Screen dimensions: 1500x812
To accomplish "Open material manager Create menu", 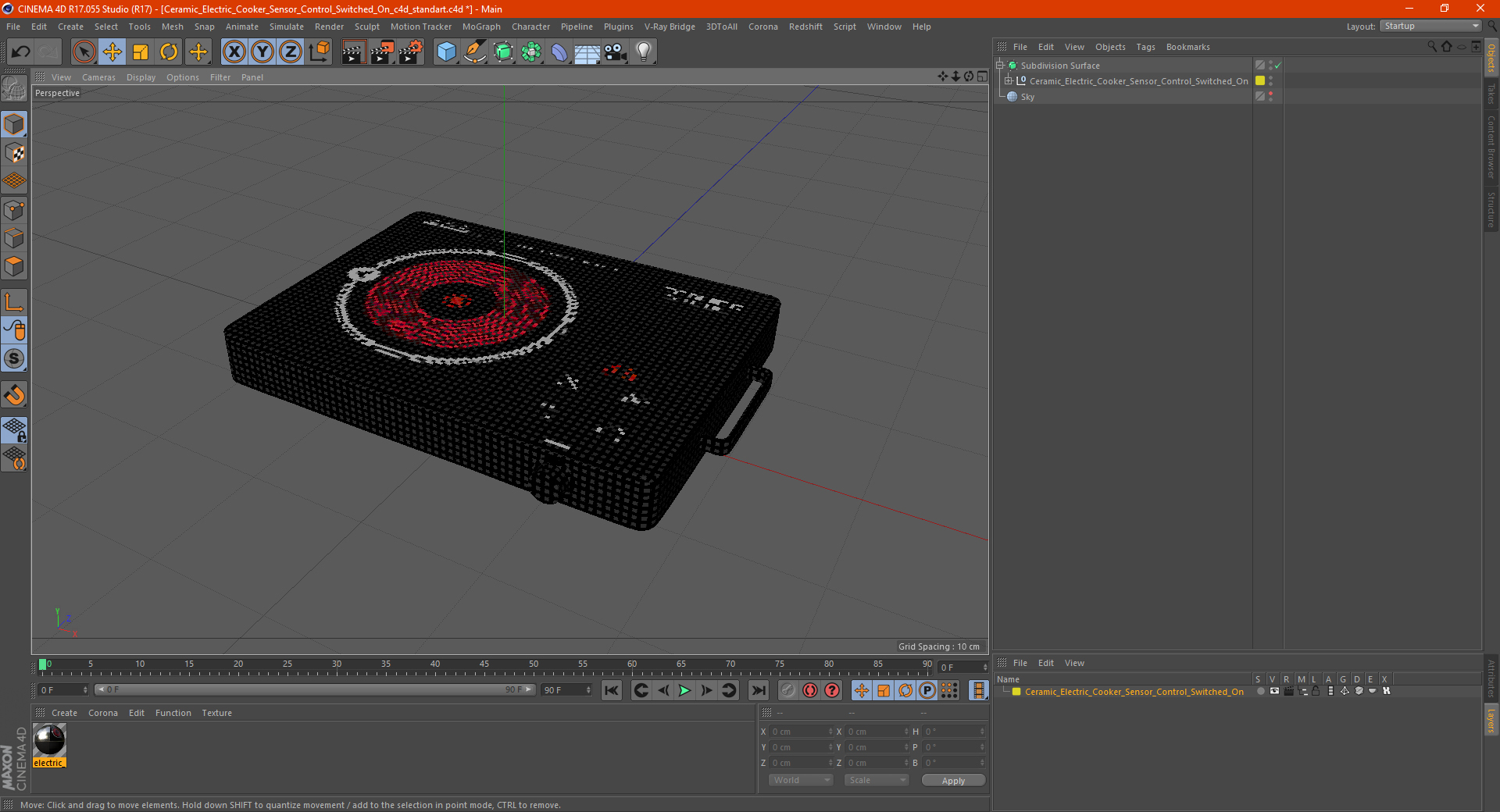I will (x=64, y=713).
